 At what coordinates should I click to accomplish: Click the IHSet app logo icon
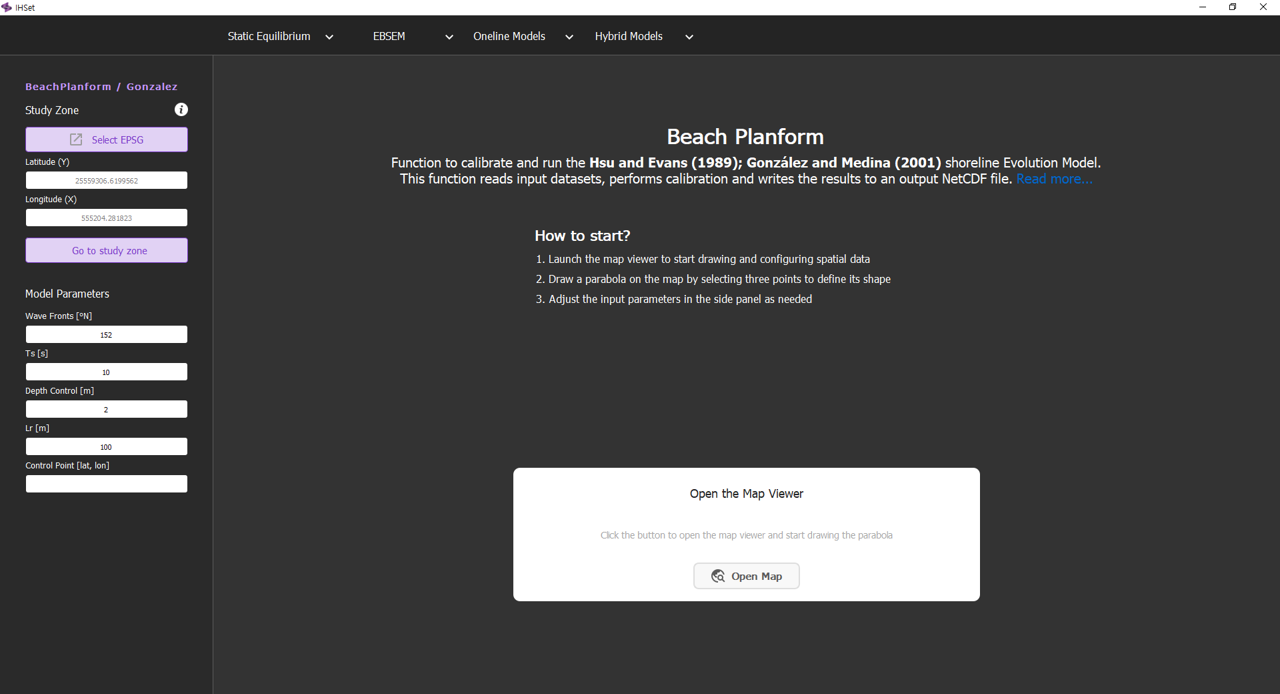point(7,7)
